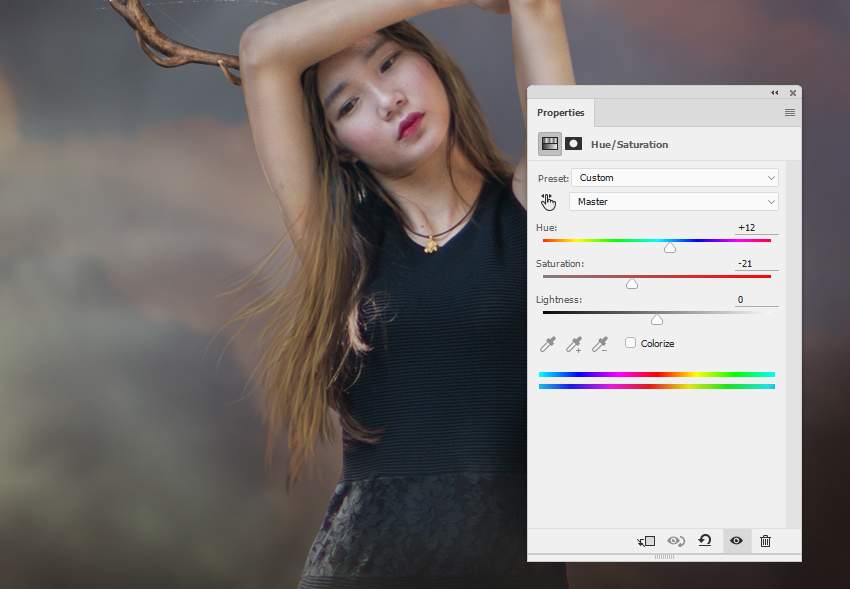Select the add-to-sample eyedropper

574,344
